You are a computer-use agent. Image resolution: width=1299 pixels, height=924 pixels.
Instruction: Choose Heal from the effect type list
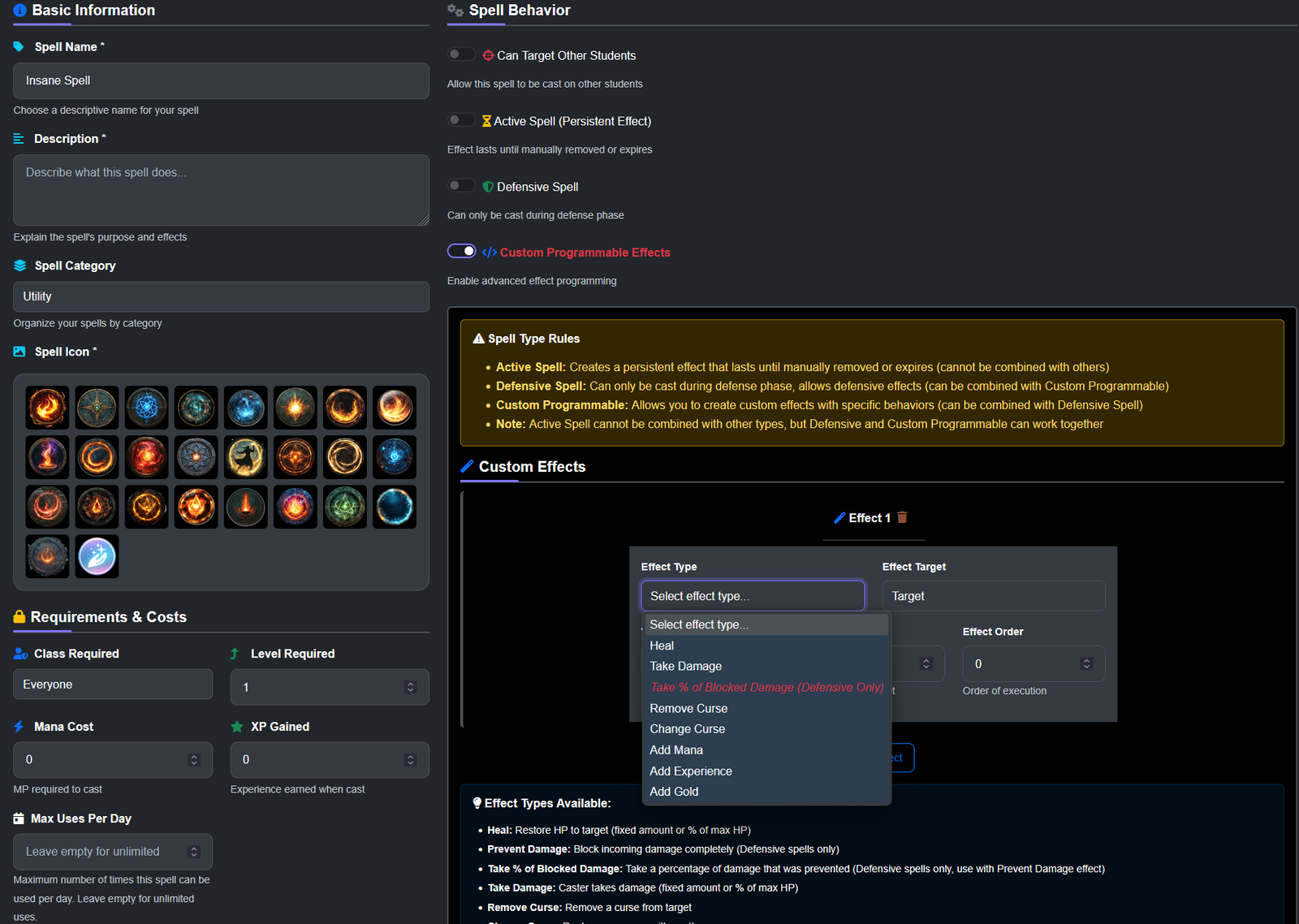662,646
